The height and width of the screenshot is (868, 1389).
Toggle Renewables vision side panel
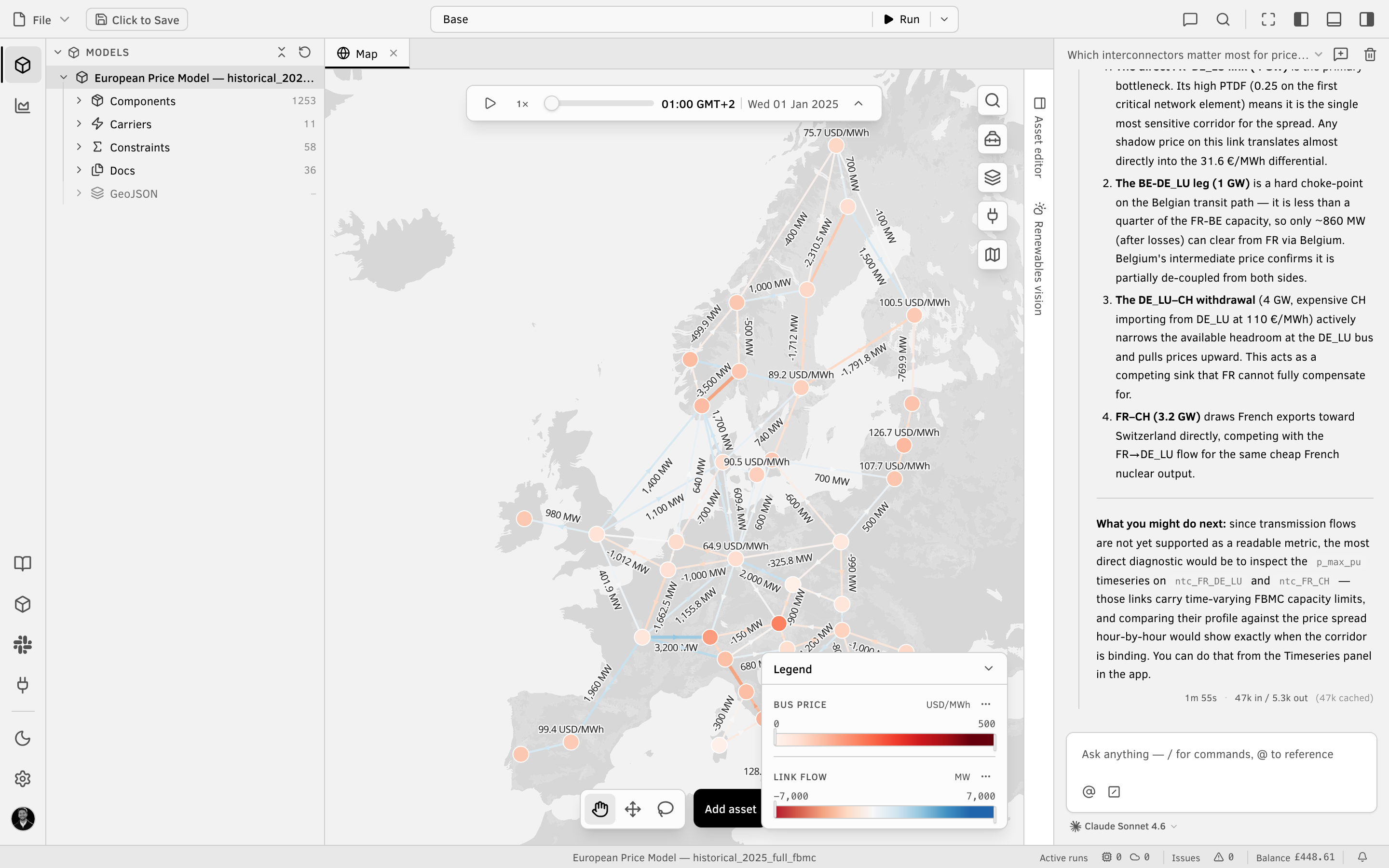(x=1039, y=258)
